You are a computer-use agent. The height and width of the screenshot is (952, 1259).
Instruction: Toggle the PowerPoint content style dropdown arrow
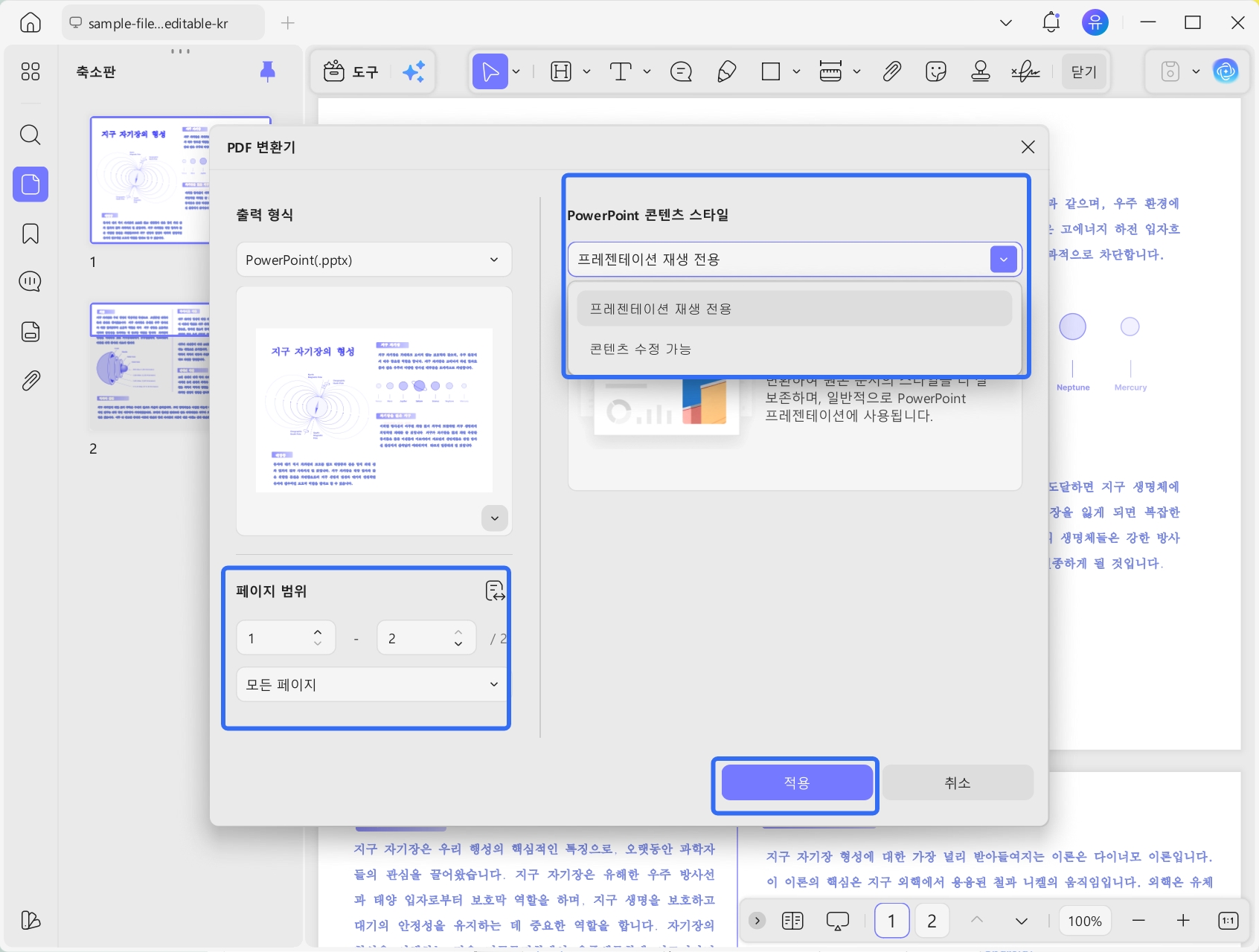pyautogui.click(x=1004, y=260)
